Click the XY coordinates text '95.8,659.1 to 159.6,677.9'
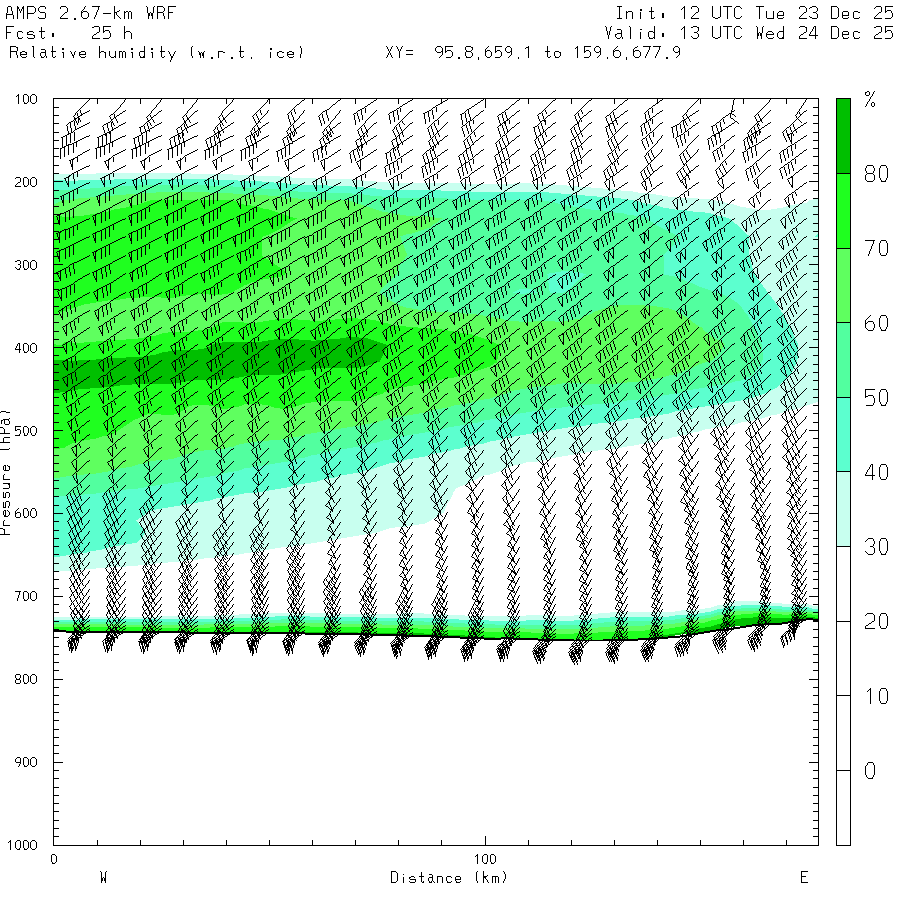Image resolution: width=900 pixels, height=900 pixels. 557,53
